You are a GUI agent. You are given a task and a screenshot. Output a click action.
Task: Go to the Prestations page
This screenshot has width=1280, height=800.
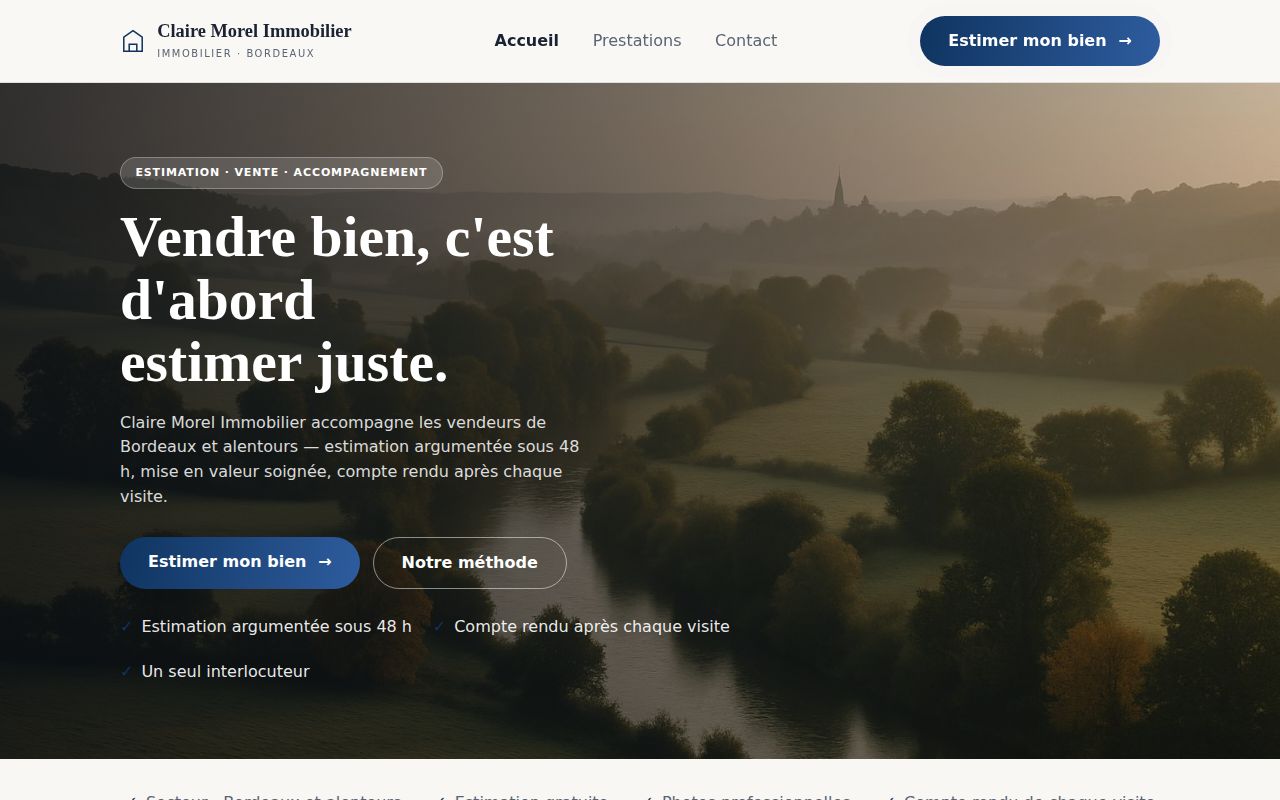click(x=637, y=41)
